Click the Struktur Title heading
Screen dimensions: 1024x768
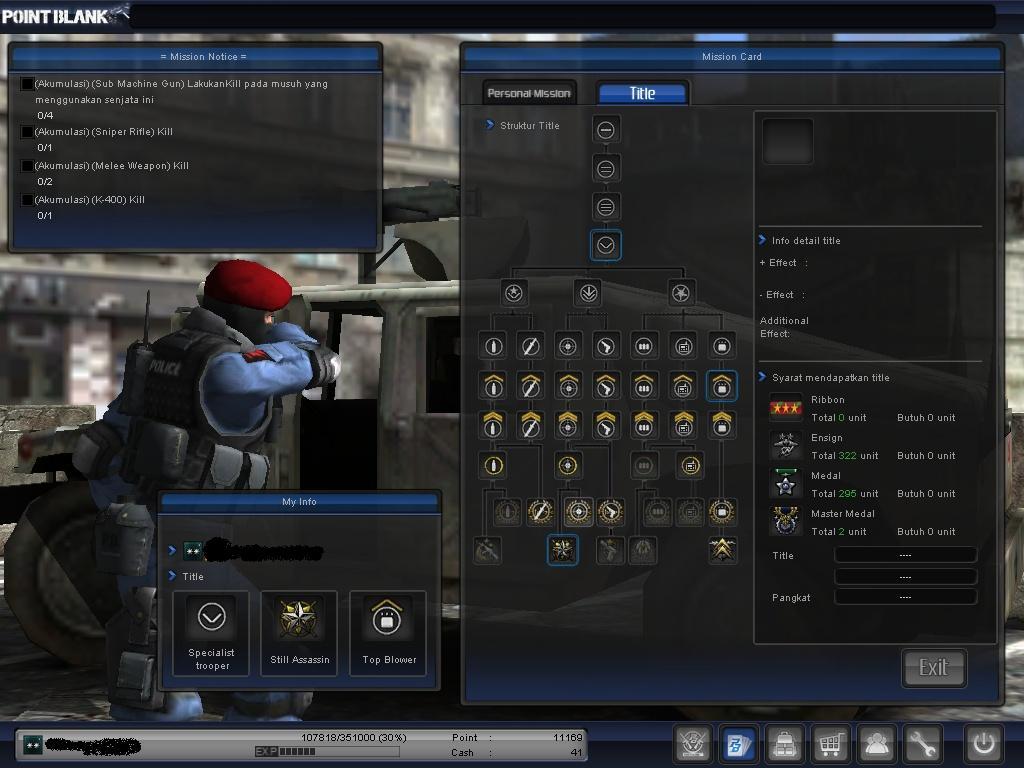[x=530, y=125]
